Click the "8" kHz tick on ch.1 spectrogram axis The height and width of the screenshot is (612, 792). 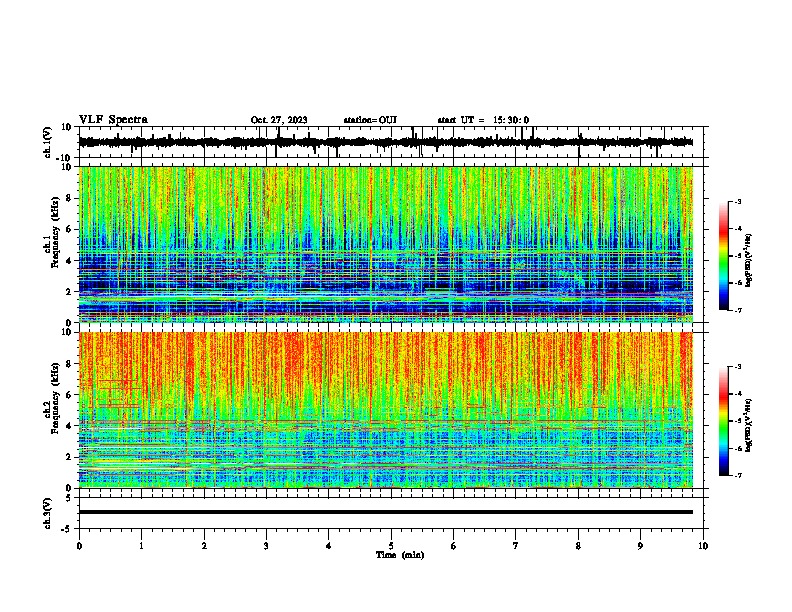tap(69, 198)
